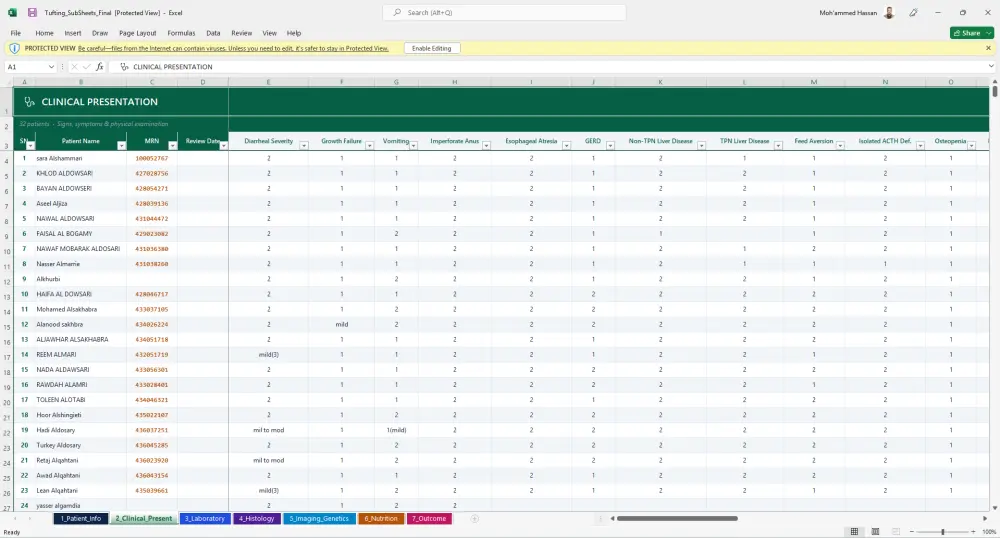Viewport: 1000px width, 538px height.
Task: Open the Vomiting filter dropdown
Action: (413, 146)
